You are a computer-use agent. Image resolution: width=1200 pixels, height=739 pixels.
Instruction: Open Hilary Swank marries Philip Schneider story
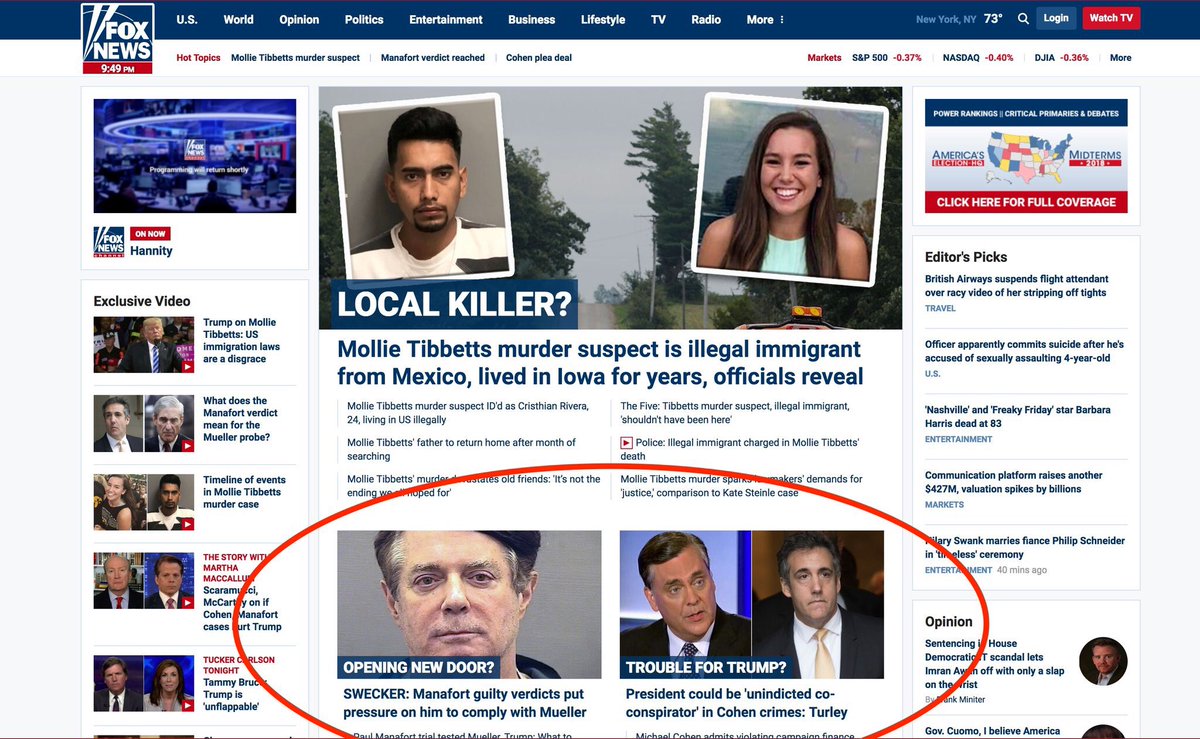(1025, 547)
